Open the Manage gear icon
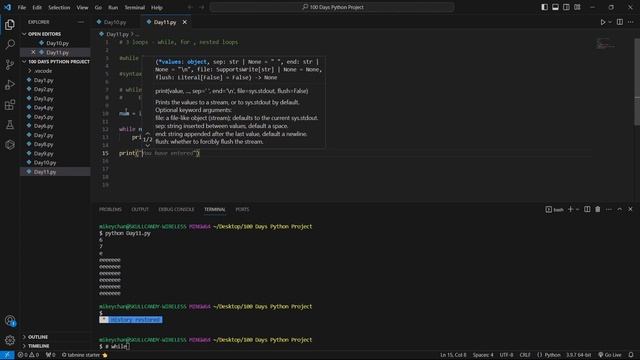Viewport: 640px width, 360px height. (x=10, y=340)
